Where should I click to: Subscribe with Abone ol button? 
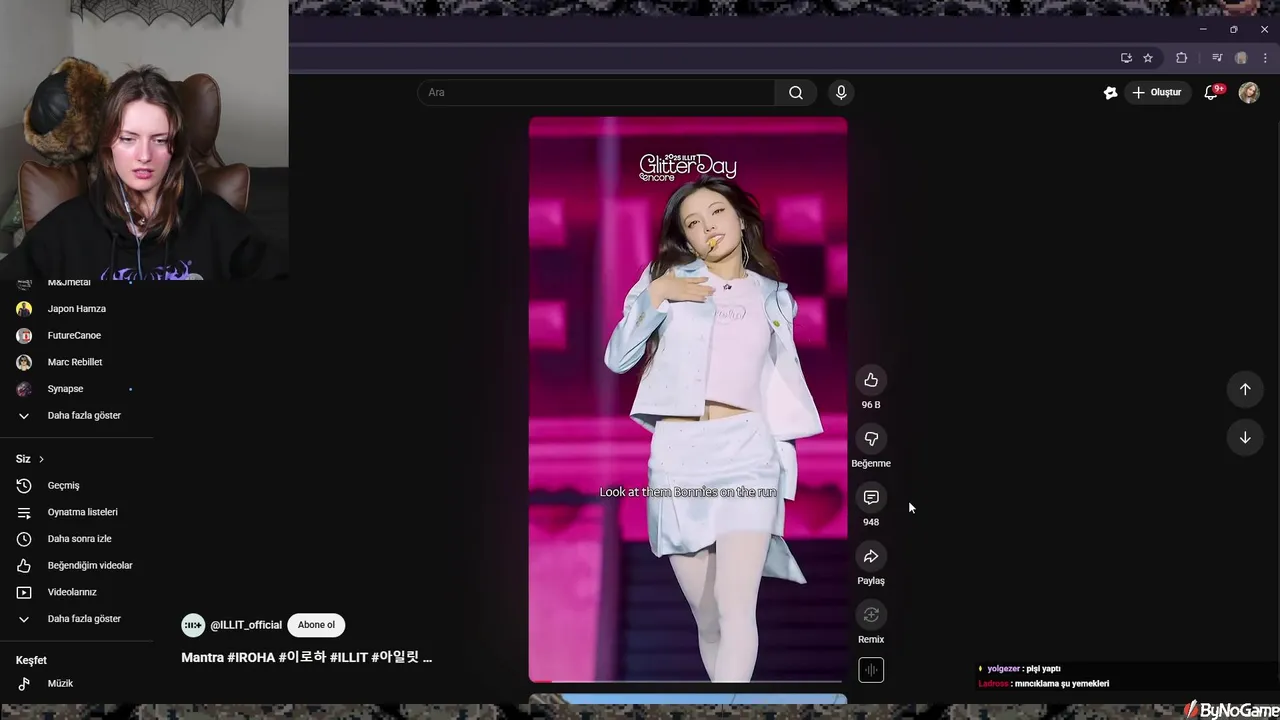pos(316,625)
